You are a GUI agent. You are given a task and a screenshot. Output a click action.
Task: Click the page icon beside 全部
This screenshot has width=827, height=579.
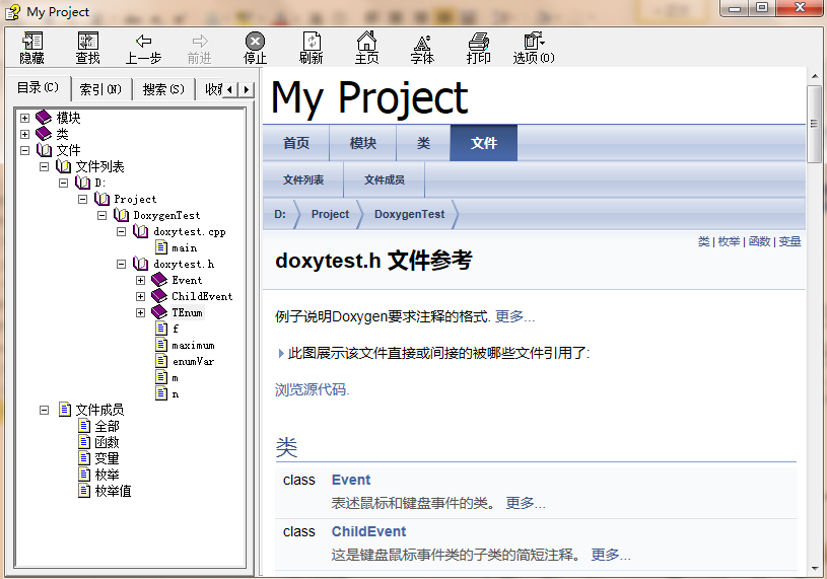(x=84, y=426)
